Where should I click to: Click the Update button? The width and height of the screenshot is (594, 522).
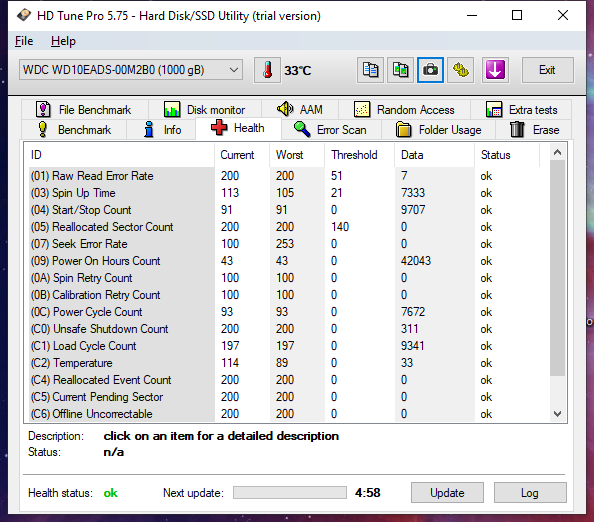click(x=447, y=493)
